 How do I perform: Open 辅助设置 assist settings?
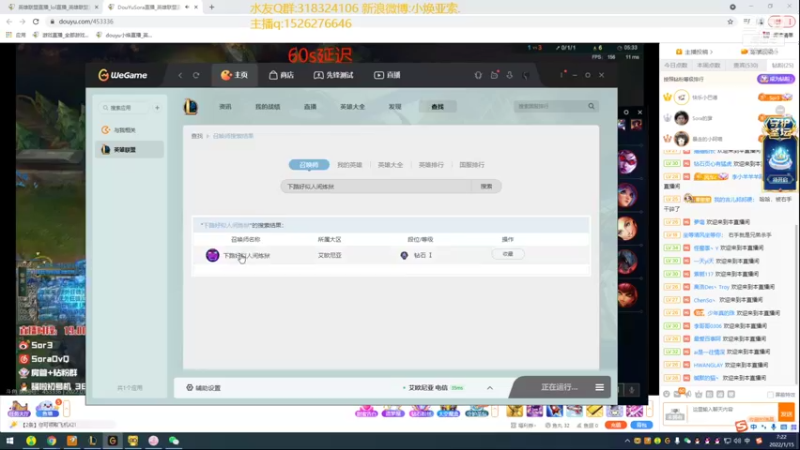[204, 388]
